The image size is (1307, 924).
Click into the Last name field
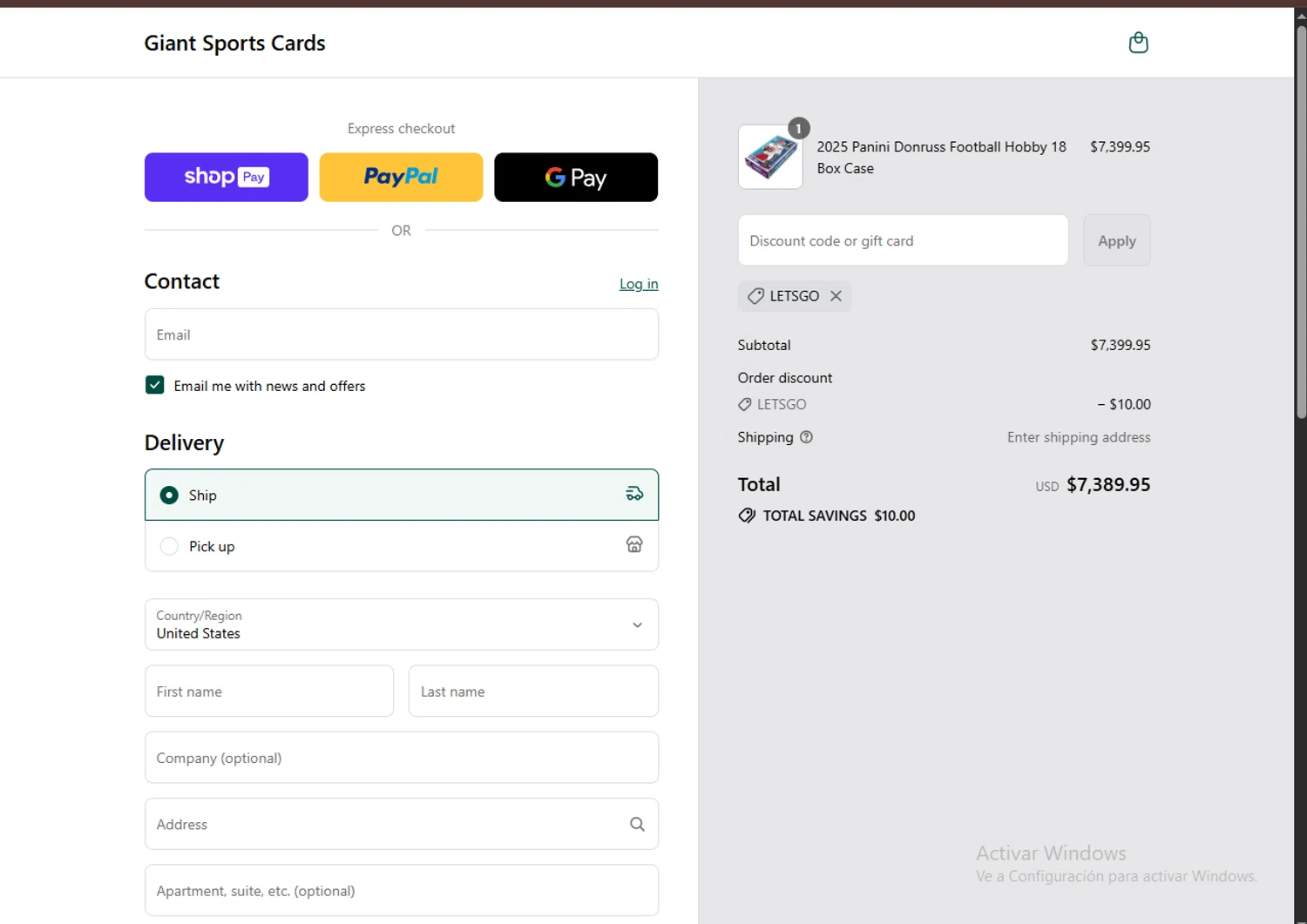533,691
